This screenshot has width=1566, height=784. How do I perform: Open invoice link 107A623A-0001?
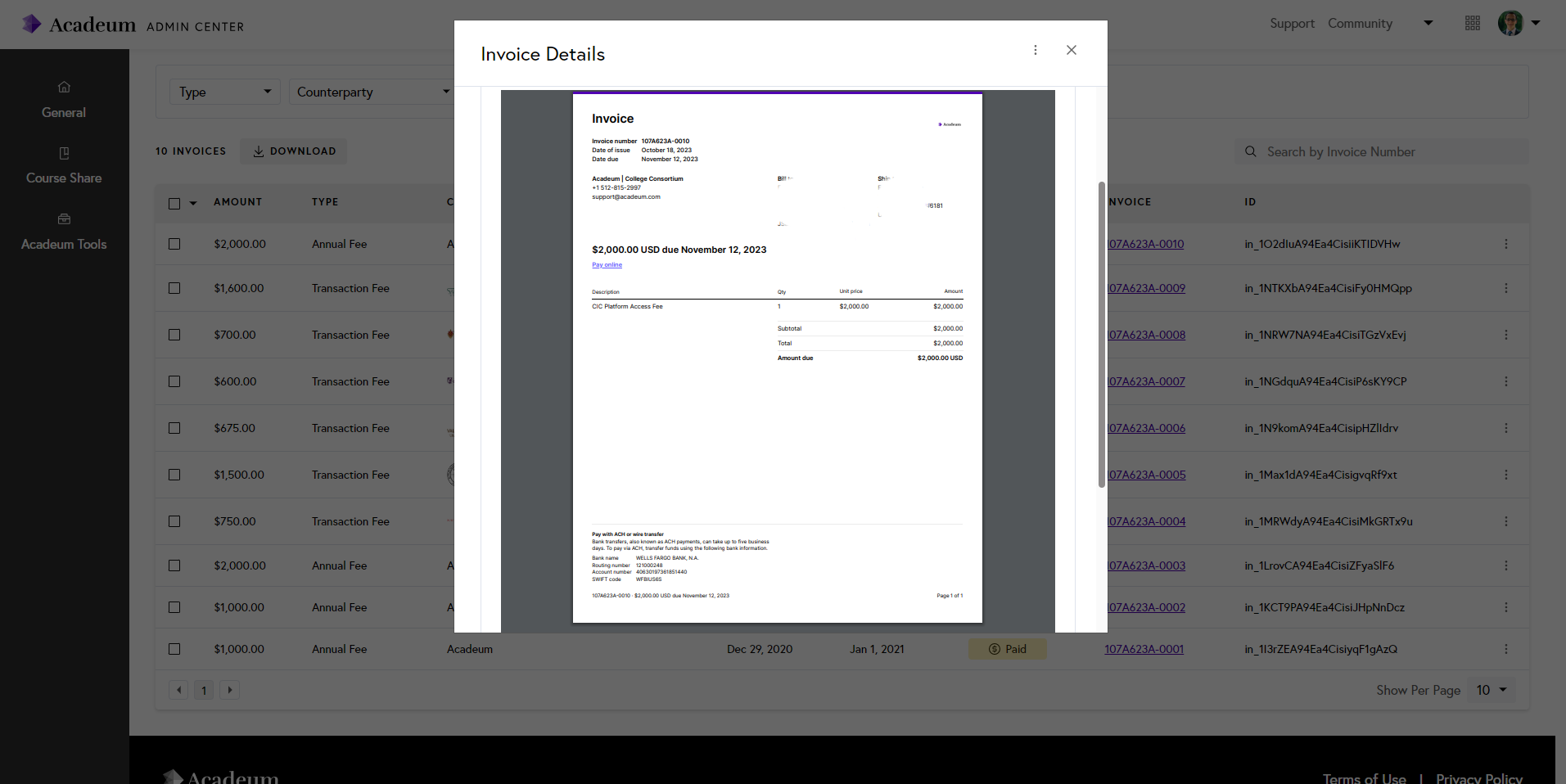pos(1144,649)
